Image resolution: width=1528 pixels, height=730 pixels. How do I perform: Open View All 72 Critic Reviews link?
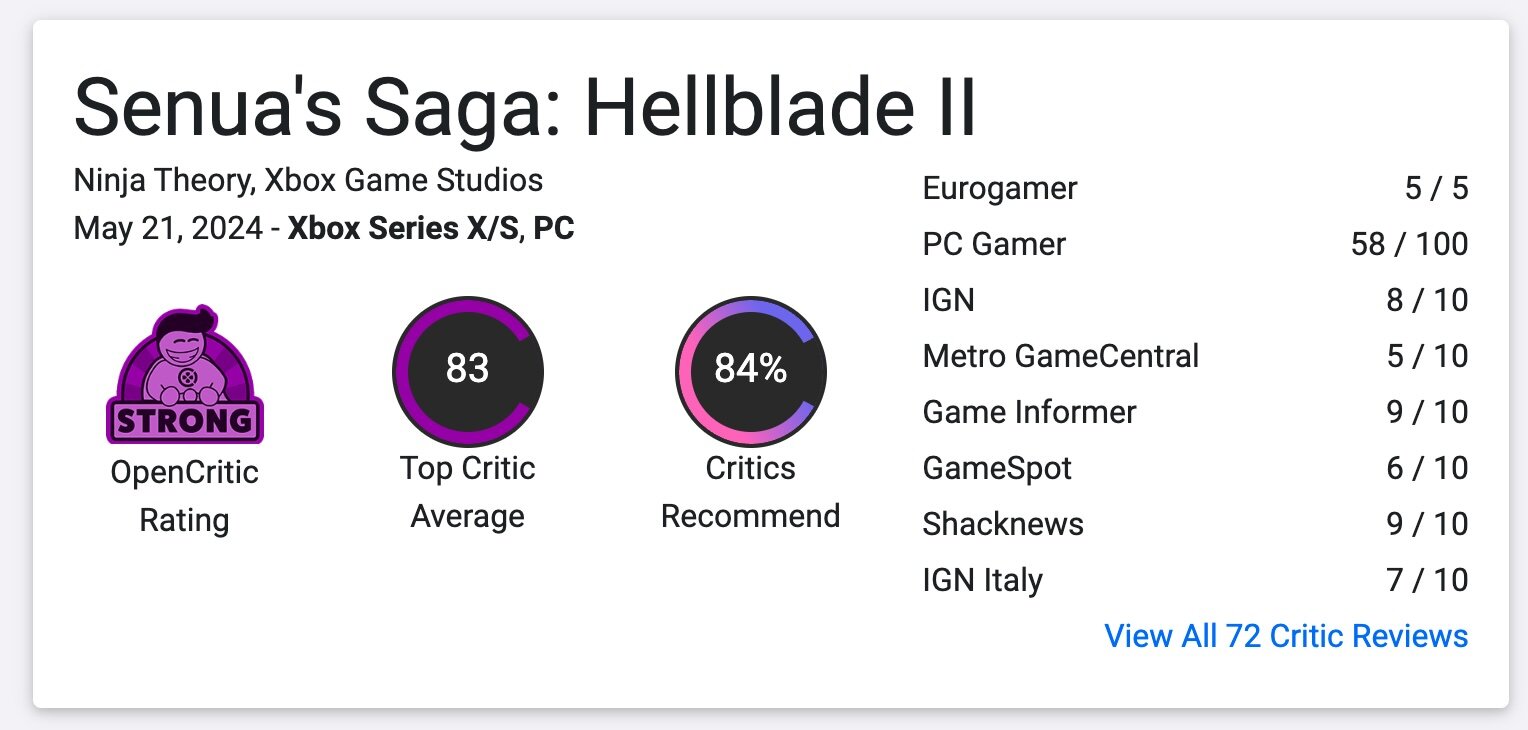[x=1286, y=636]
